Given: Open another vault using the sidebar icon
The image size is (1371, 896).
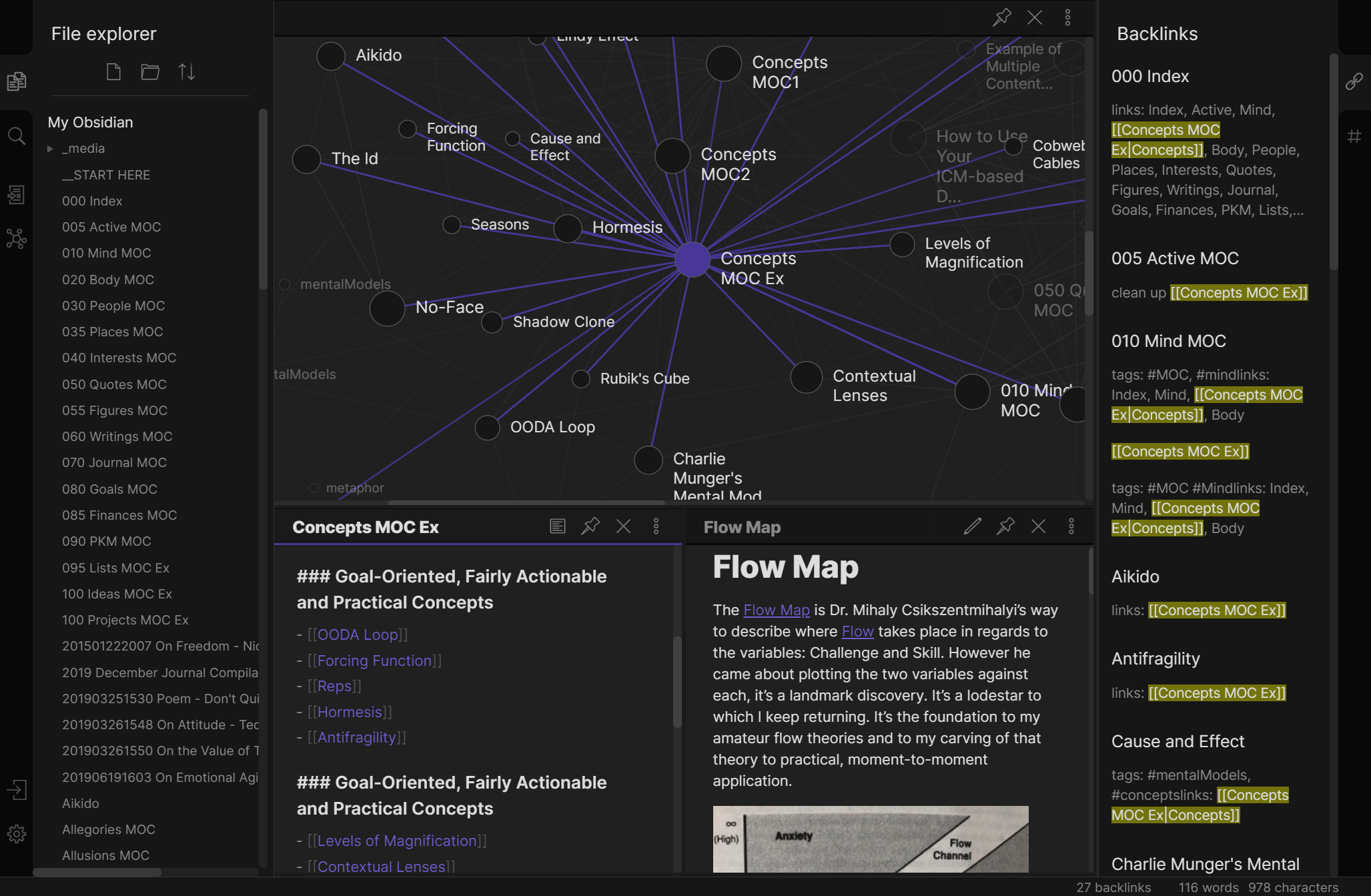Looking at the screenshot, I should (x=17, y=789).
